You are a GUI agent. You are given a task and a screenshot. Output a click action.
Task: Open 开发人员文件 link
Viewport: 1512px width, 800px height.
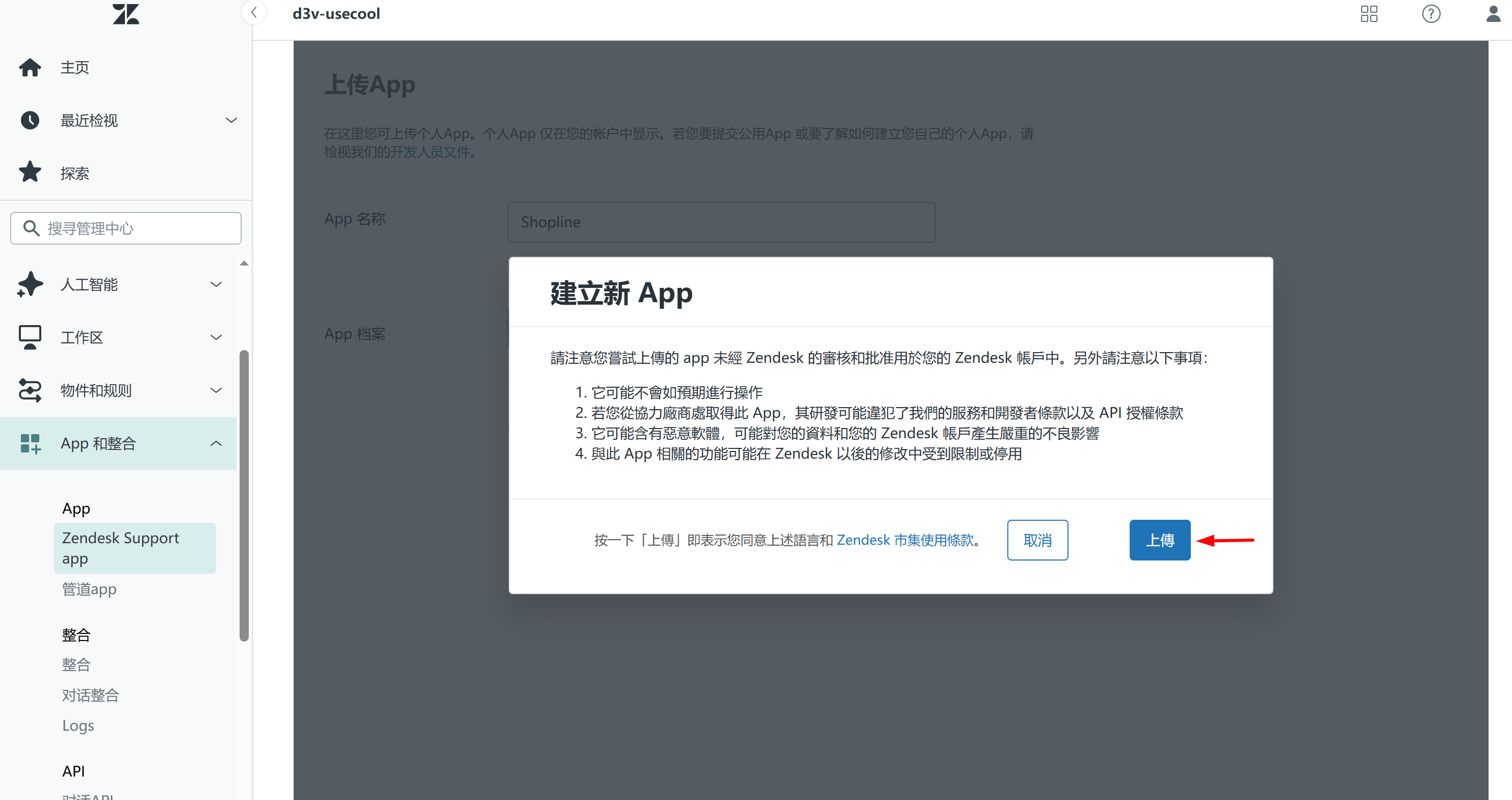pyautogui.click(x=430, y=152)
